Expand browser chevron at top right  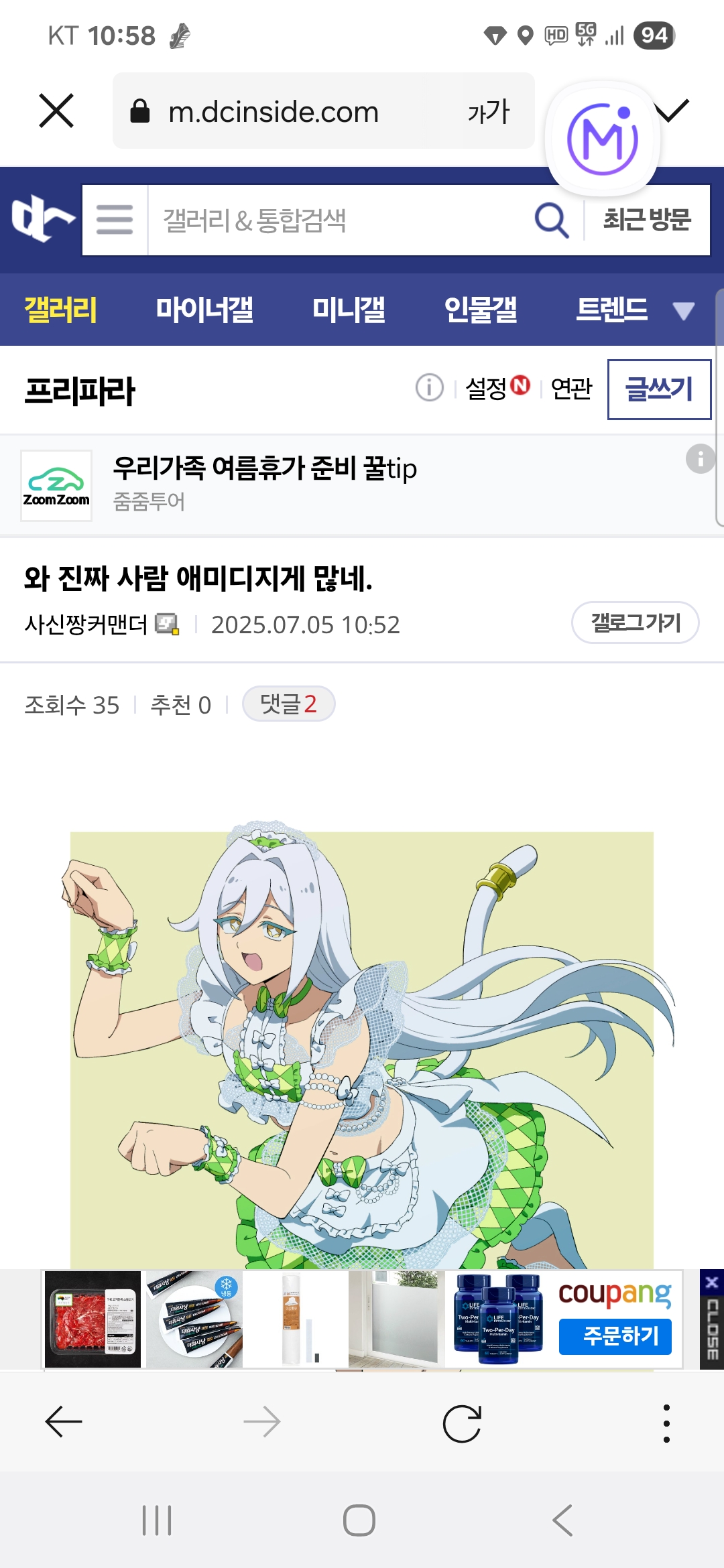[x=672, y=111]
